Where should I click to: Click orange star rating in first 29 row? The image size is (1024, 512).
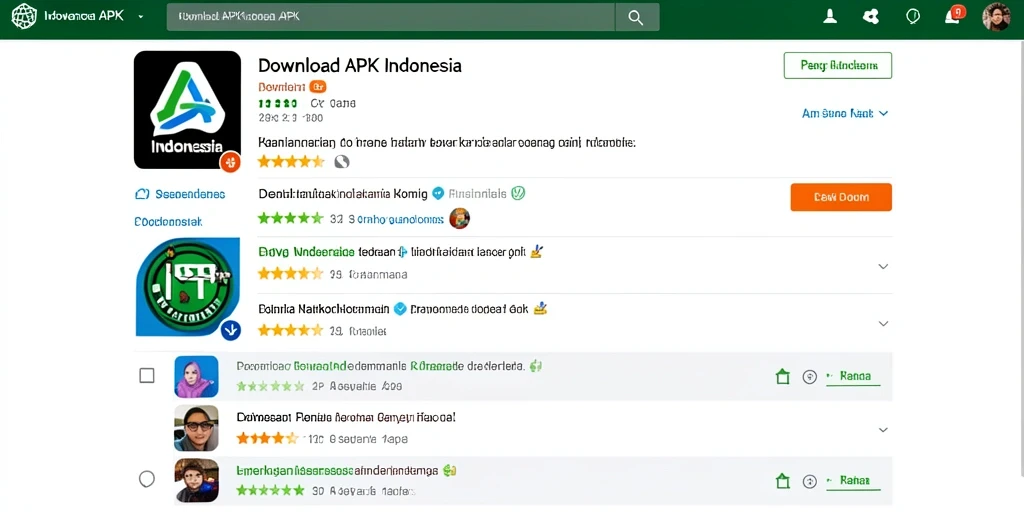tap(291, 274)
